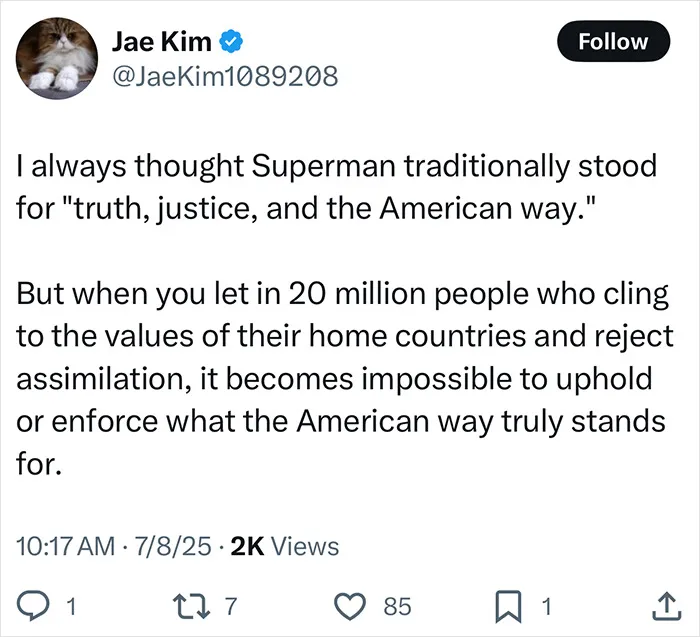Open the @JaeKim1089208 handle link
Viewport: 700px width, 637px height.
225,76
